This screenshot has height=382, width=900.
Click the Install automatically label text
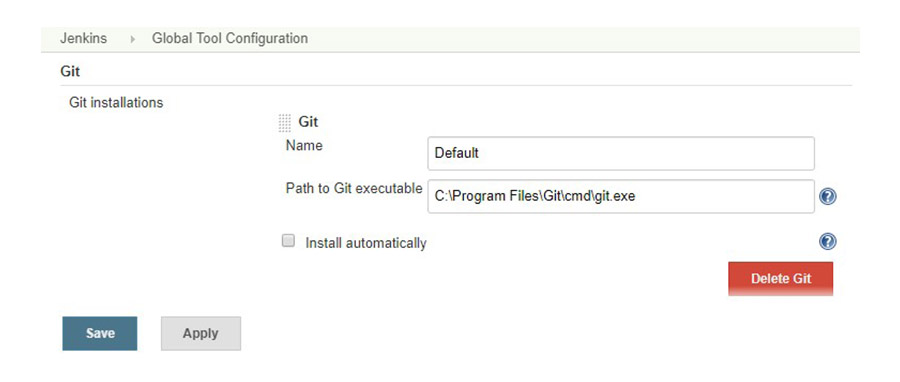[366, 243]
